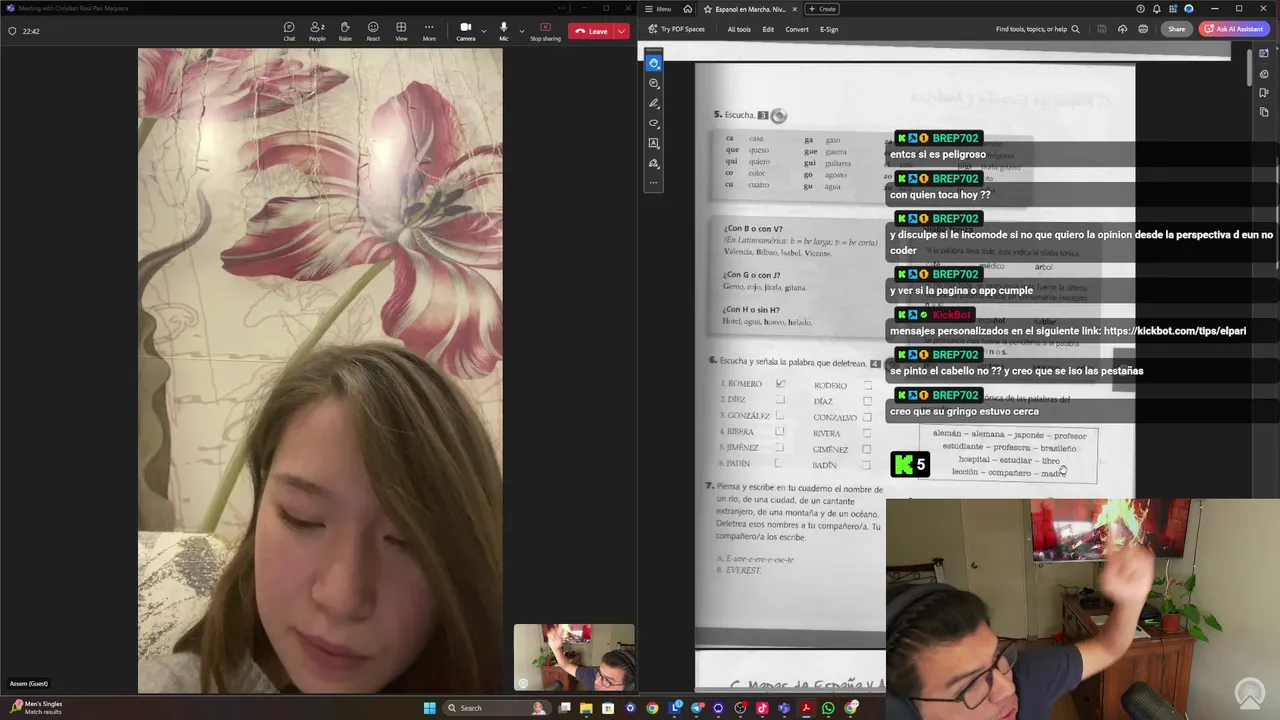Open View layout options in Teams

(401, 31)
